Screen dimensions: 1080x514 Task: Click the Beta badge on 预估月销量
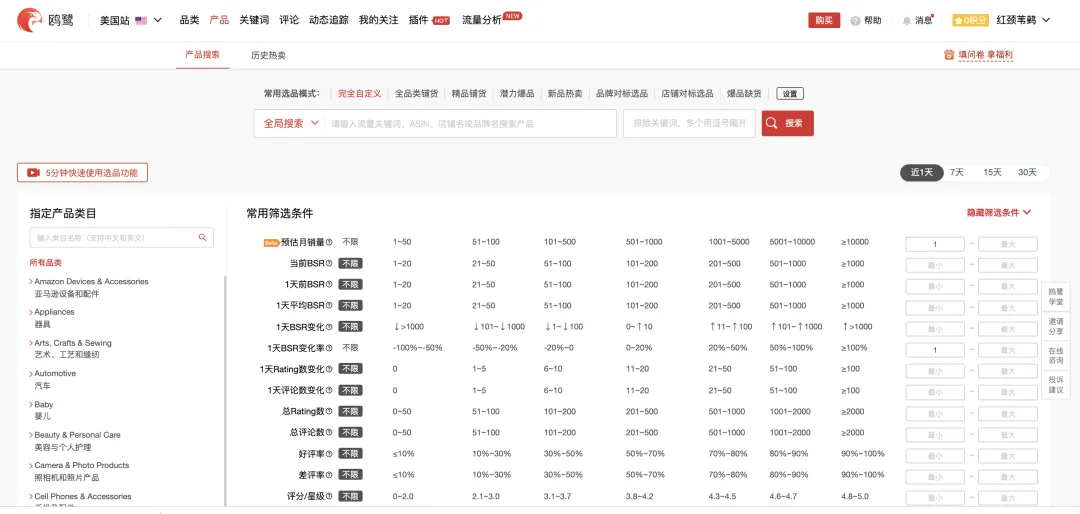point(271,243)
